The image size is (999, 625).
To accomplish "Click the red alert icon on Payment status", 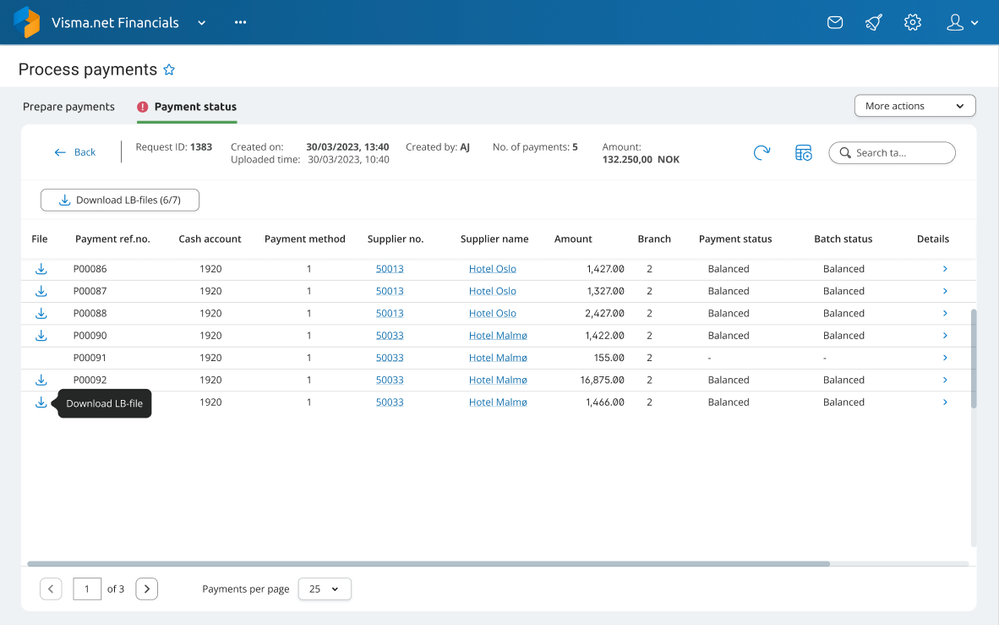I will pyautogui.click(x=143, y=107).
